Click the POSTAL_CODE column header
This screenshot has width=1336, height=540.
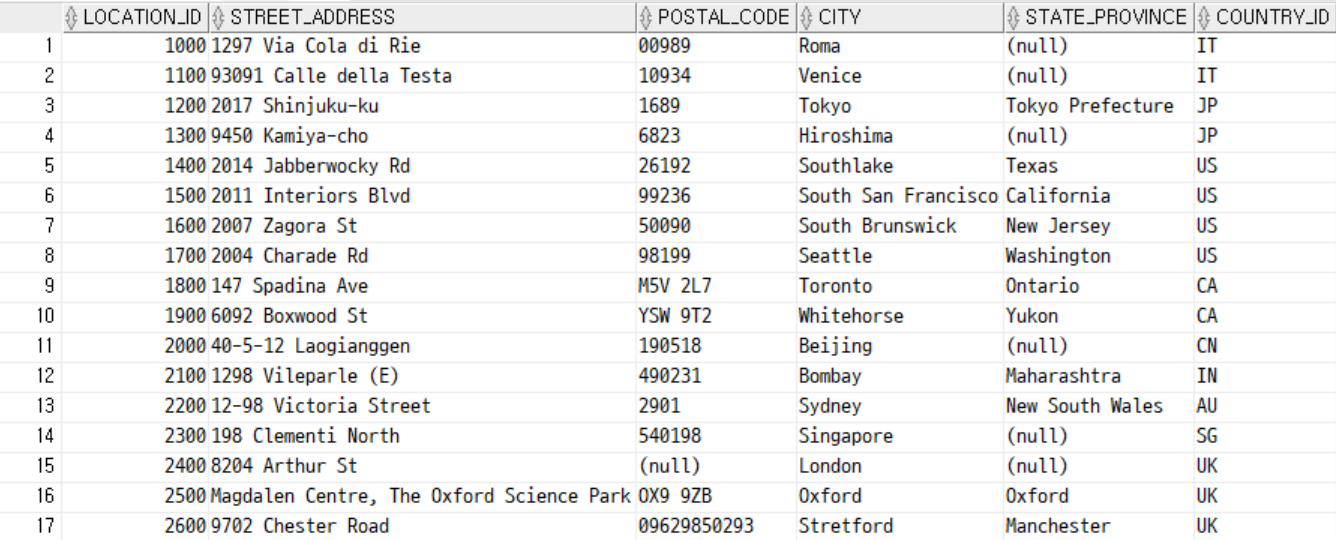(x=715, y=17)
